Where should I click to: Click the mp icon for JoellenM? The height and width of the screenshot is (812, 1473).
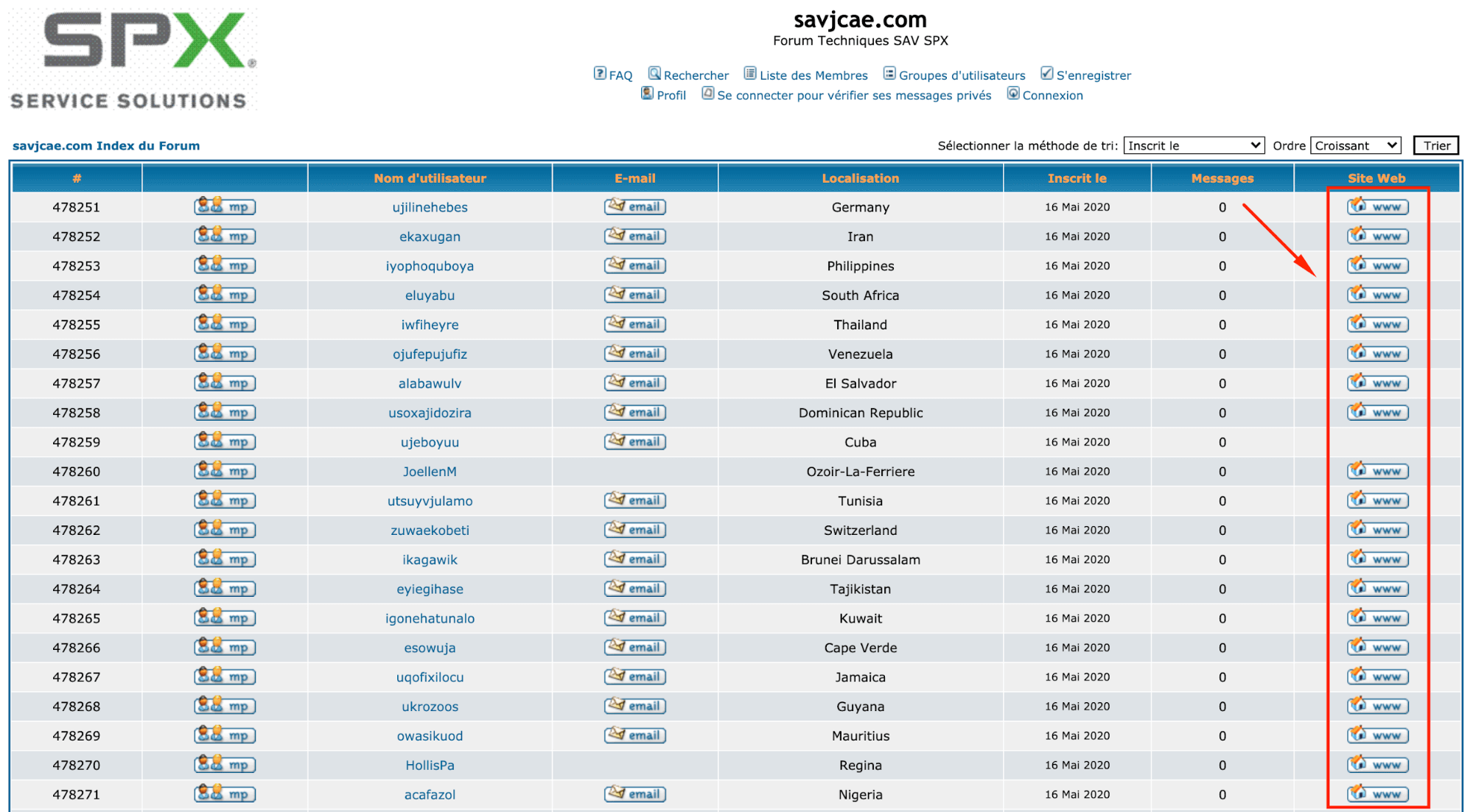click(225, 471)
